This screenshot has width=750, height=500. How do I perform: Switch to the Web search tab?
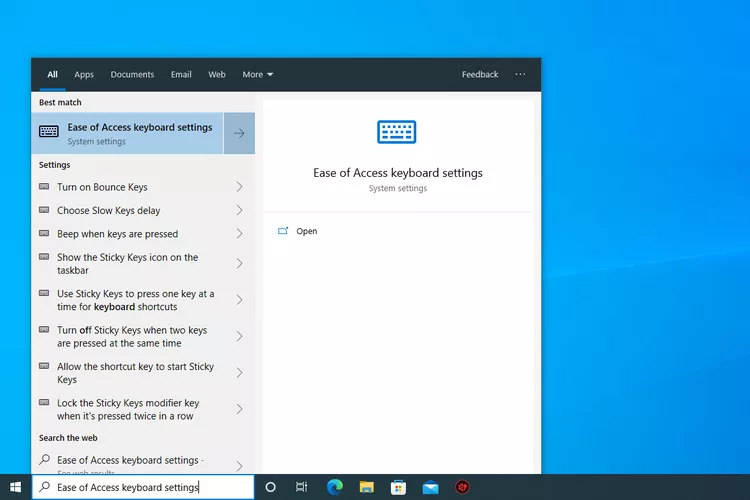coord(217,74)
